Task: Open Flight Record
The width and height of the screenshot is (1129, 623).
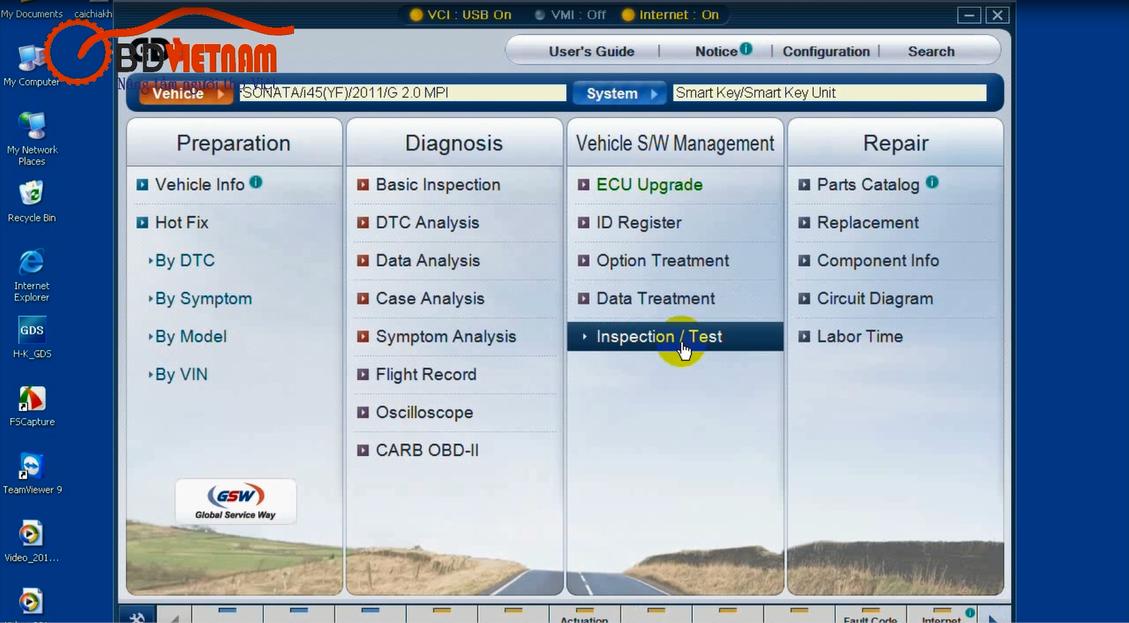Action: click(426, 375)
